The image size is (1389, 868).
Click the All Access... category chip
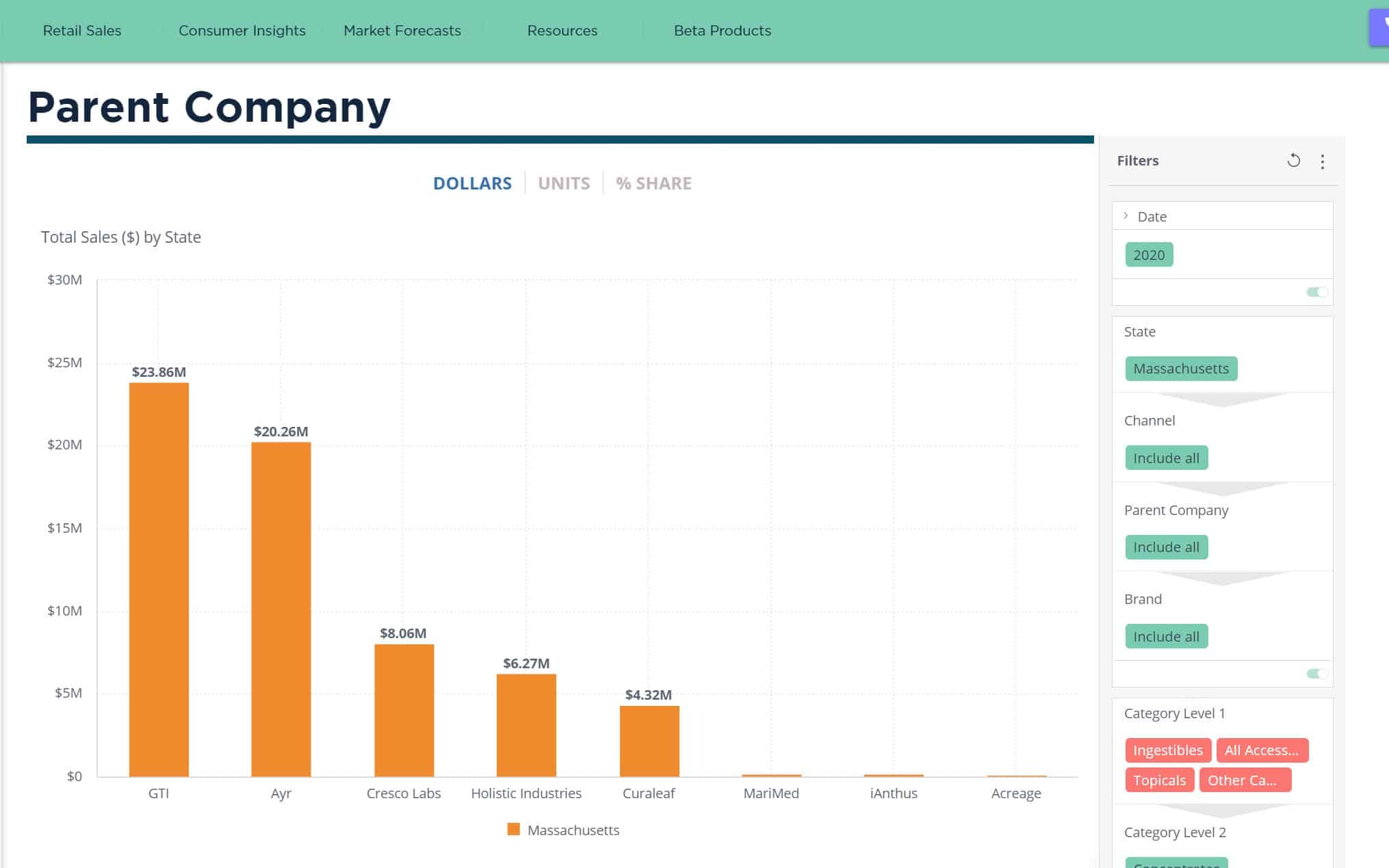(1262, 750)
